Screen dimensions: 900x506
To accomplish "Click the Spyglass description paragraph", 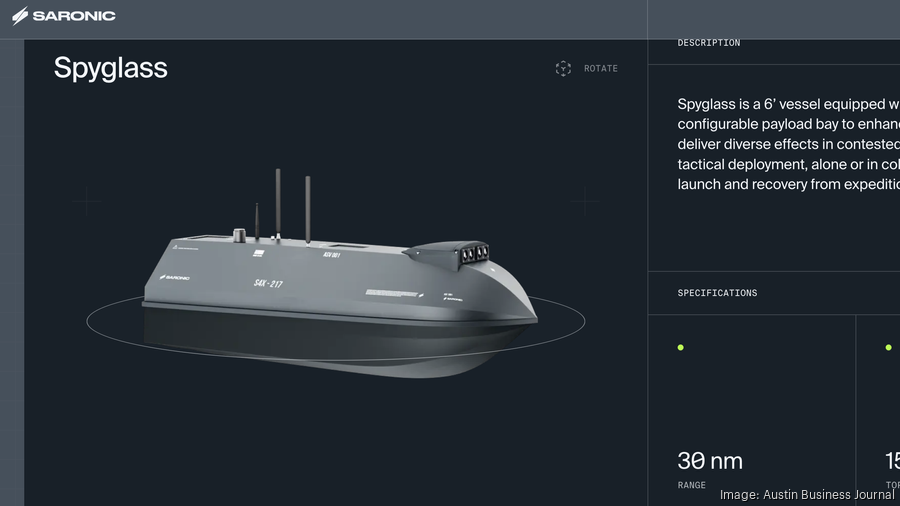I will point(789,144).
